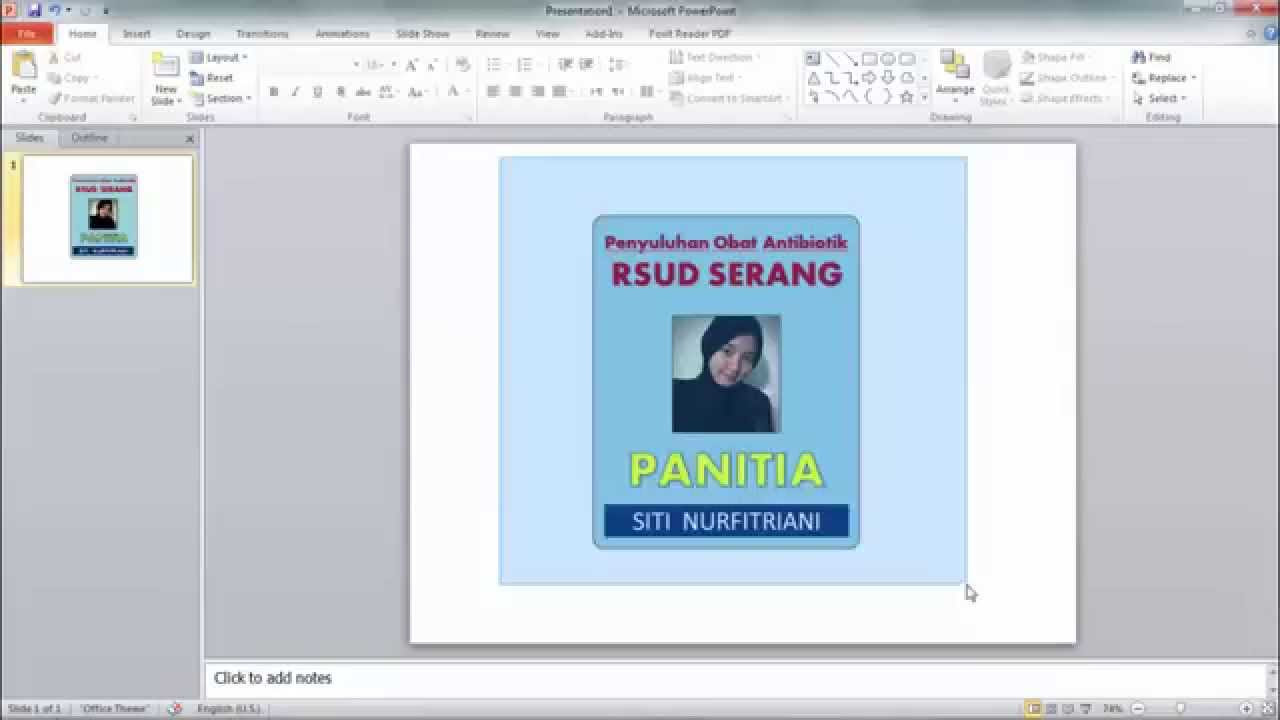Open the Shape Effects dropdown
This screenshot has height=720, width=1280.
1065,98
